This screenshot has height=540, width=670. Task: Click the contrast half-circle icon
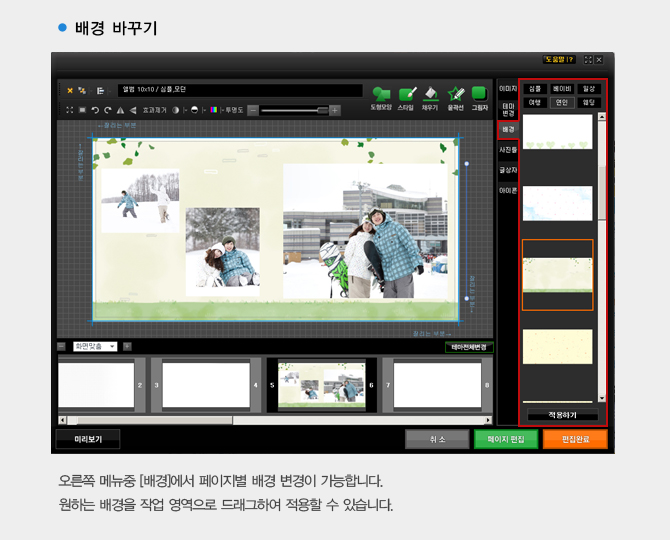175,110
